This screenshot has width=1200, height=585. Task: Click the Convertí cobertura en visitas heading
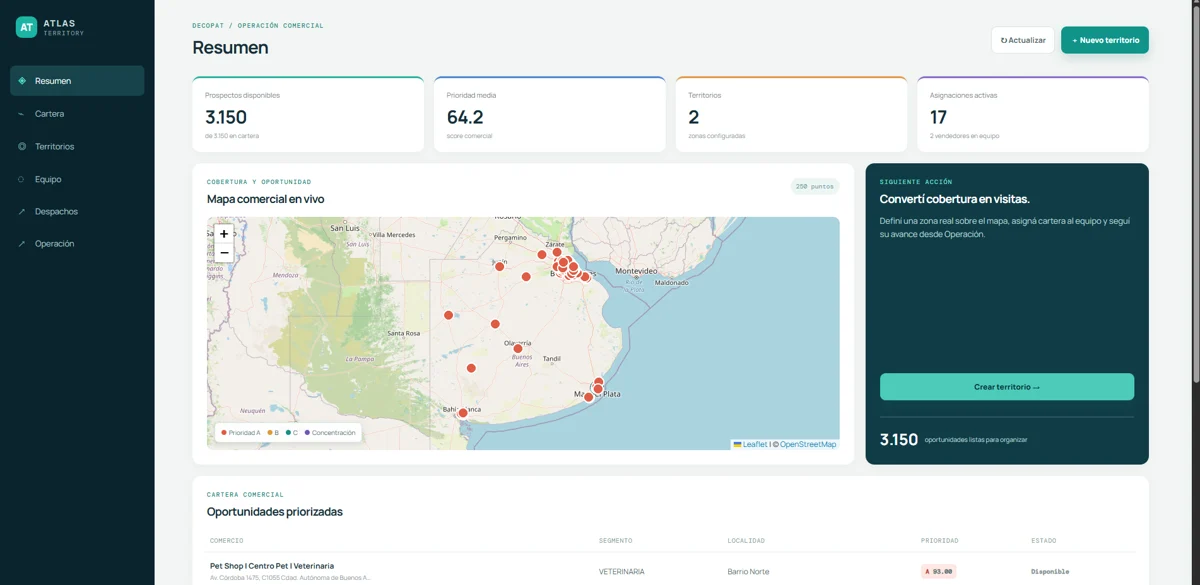(955, 199)
